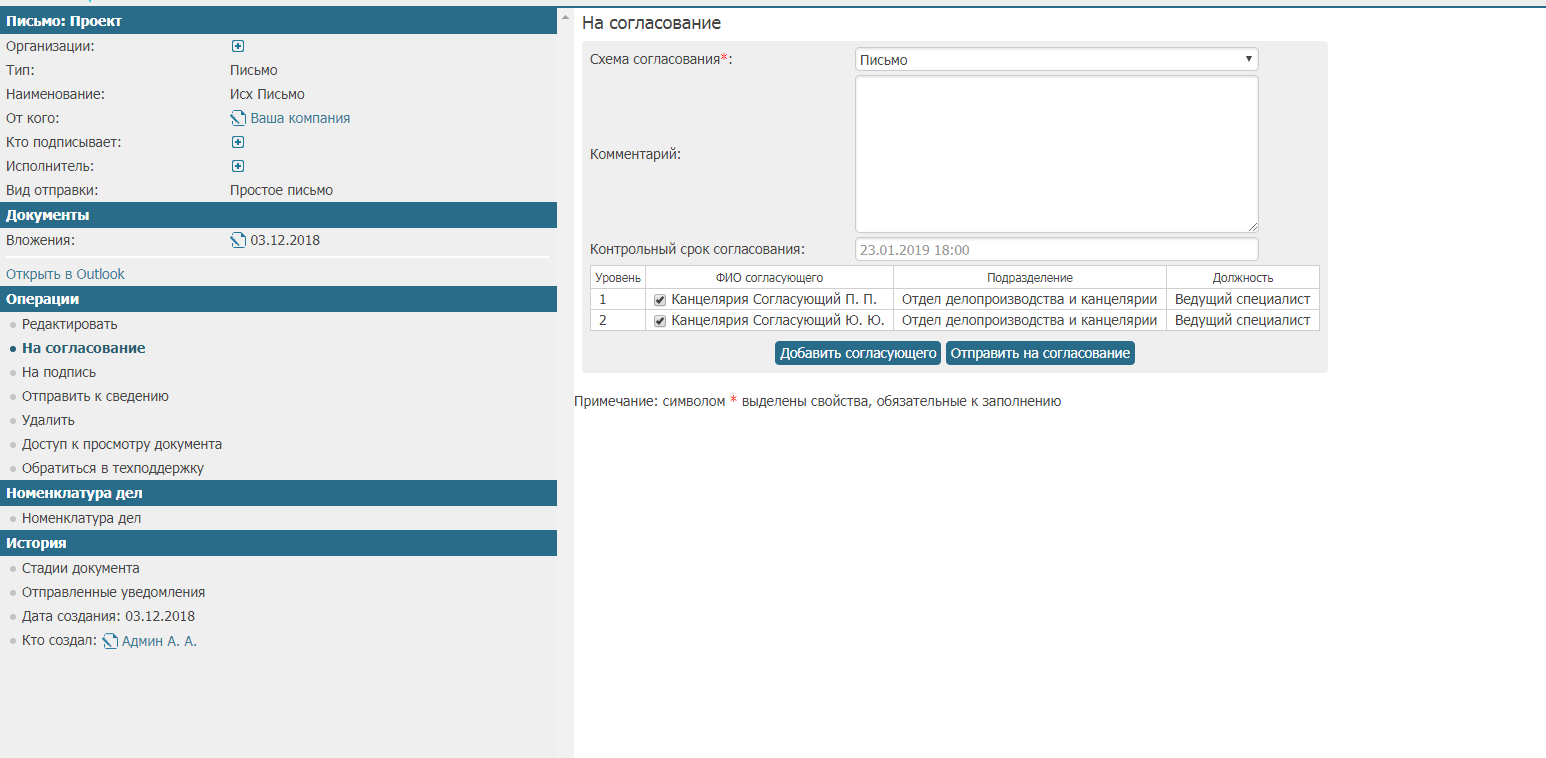Click the card icon beside Админ А. А.
Screen dimensions: 1546x758
pos(110,641)
